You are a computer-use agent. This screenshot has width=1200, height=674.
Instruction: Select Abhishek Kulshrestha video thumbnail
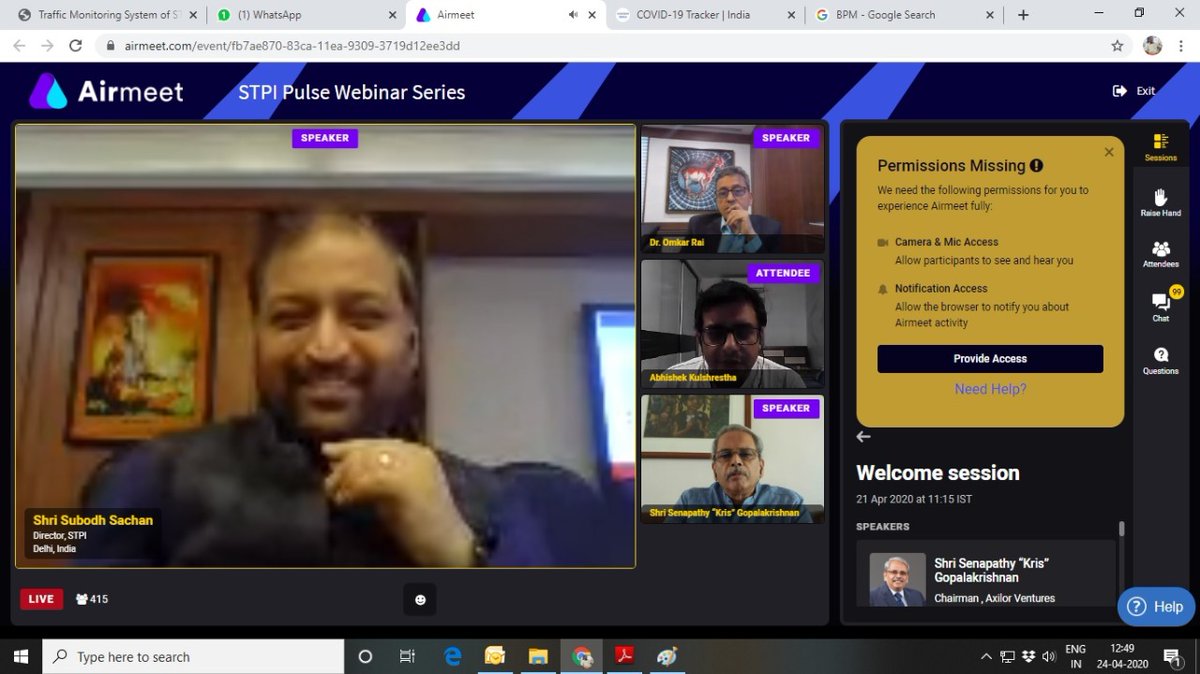733,324
